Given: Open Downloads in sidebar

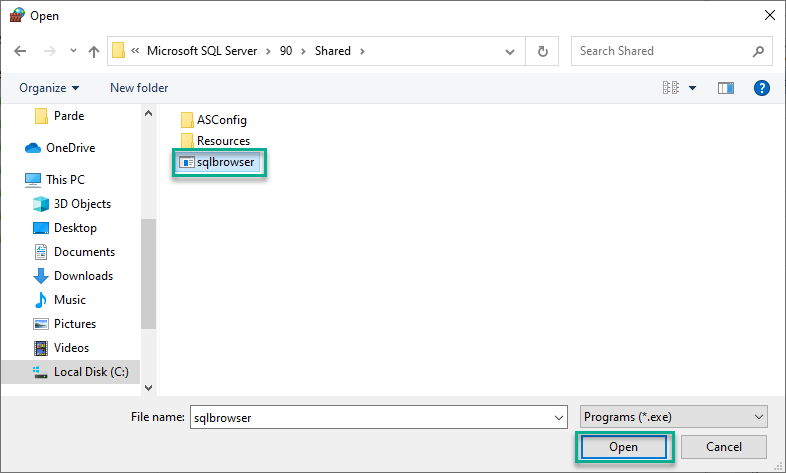Looking at the screenshot, I should coord(83,276).
